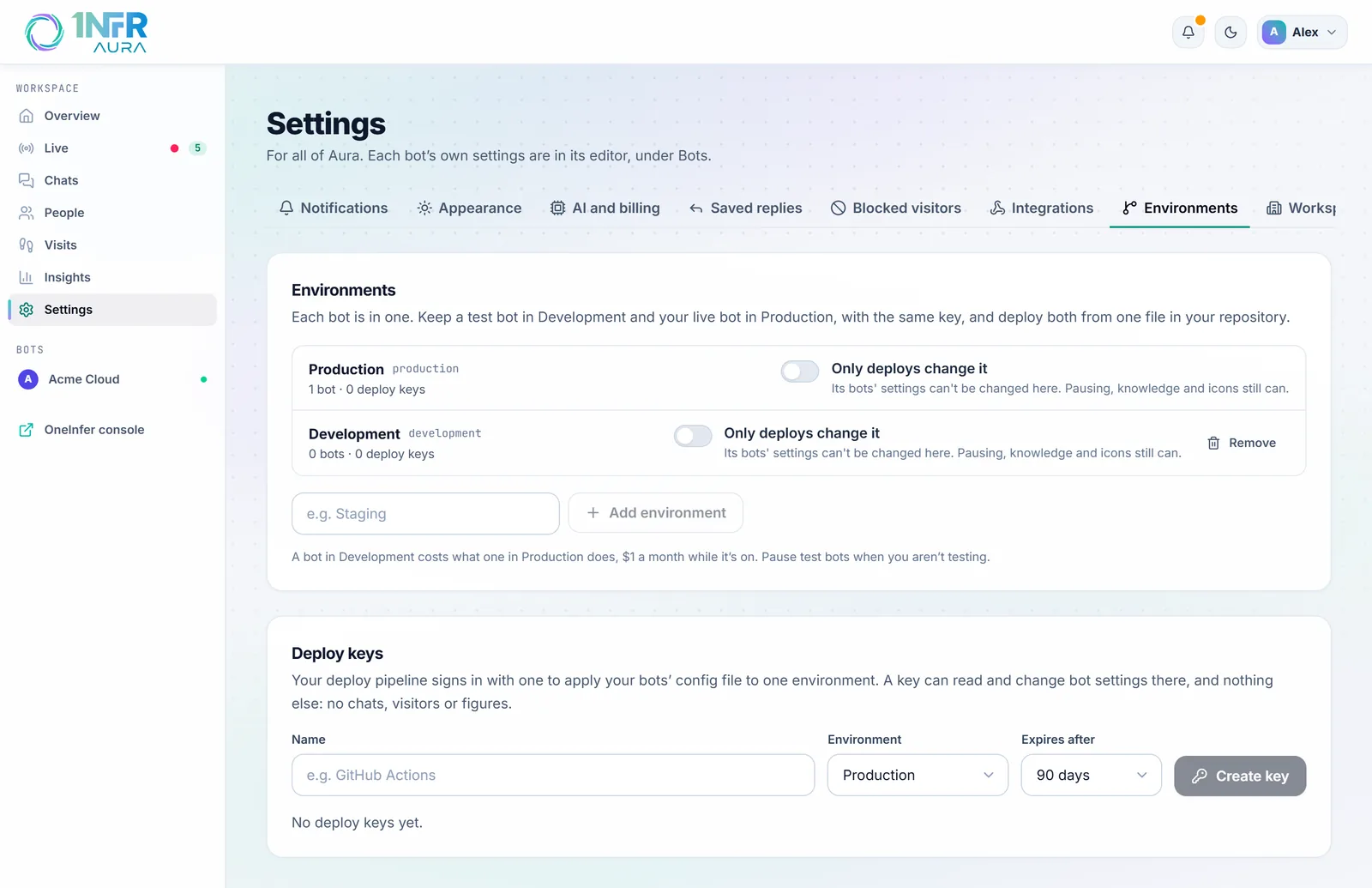
Task: Click the 'development' slug text
Action: pos(445,433)
